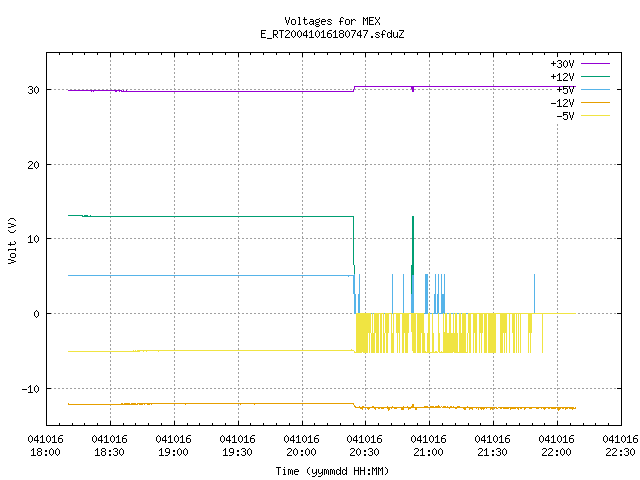The height and width of the screenshot is (480, 640).
Task: Click the x-axis label 041016 22:30
Action: coord(620,445)
